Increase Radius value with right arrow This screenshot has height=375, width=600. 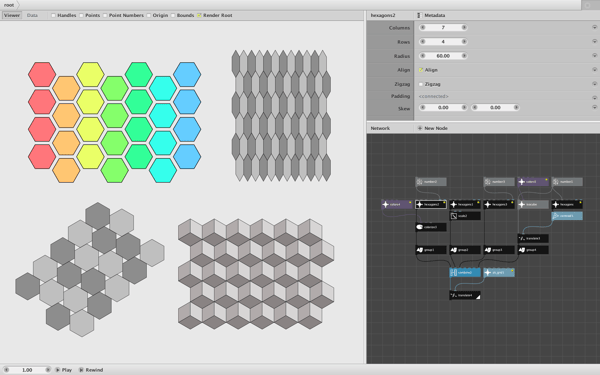point(464,56)
